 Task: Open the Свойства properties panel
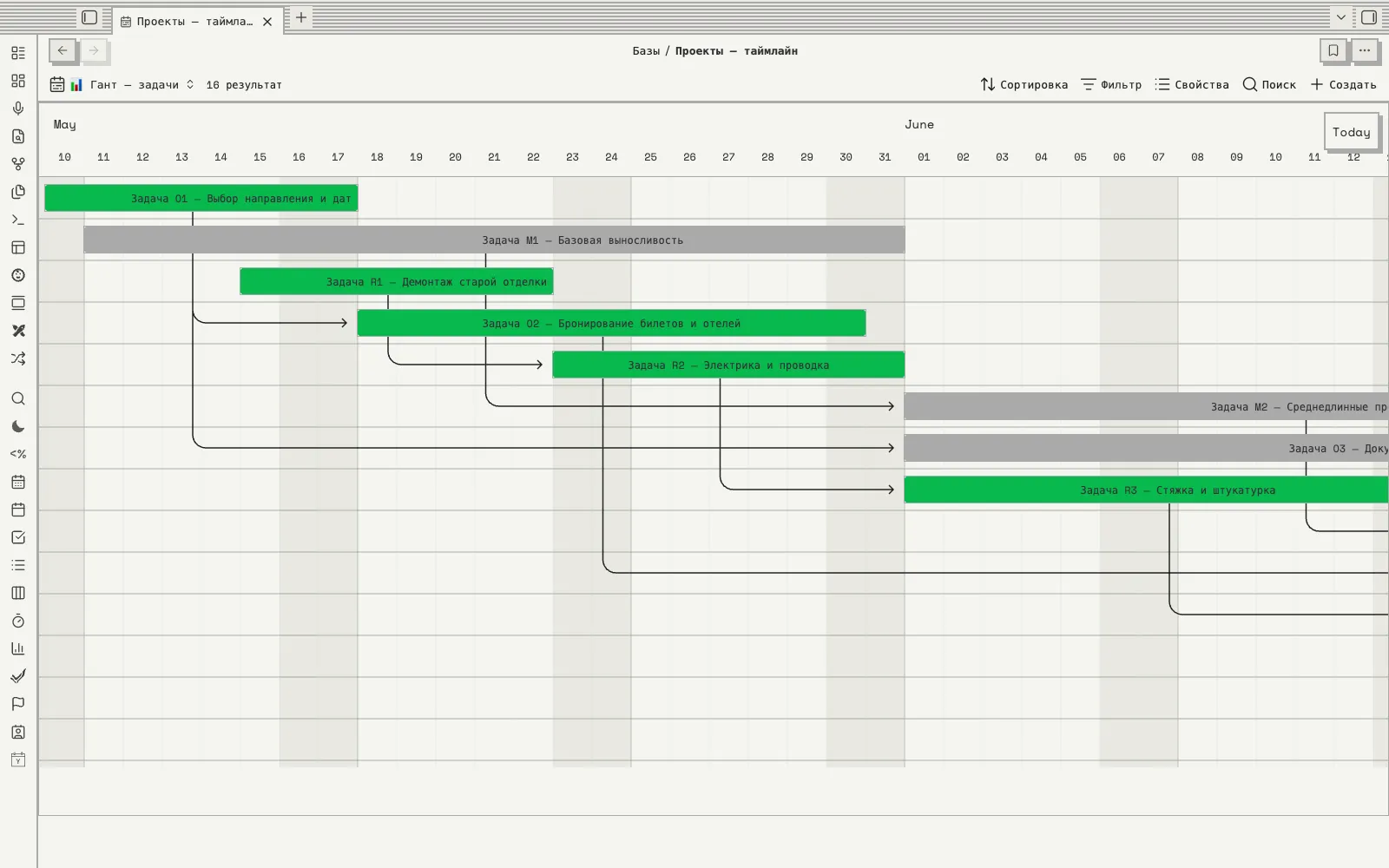tap(1192, 84)
